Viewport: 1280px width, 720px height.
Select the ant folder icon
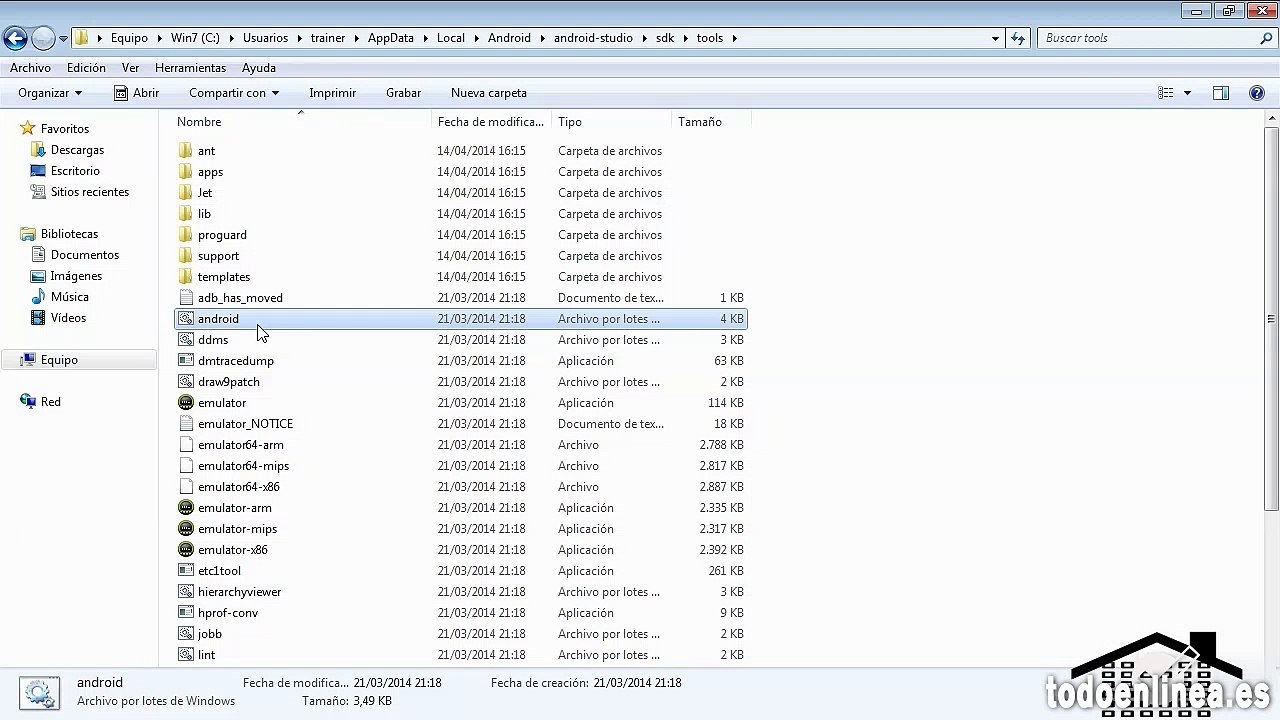tap(185, 151)
